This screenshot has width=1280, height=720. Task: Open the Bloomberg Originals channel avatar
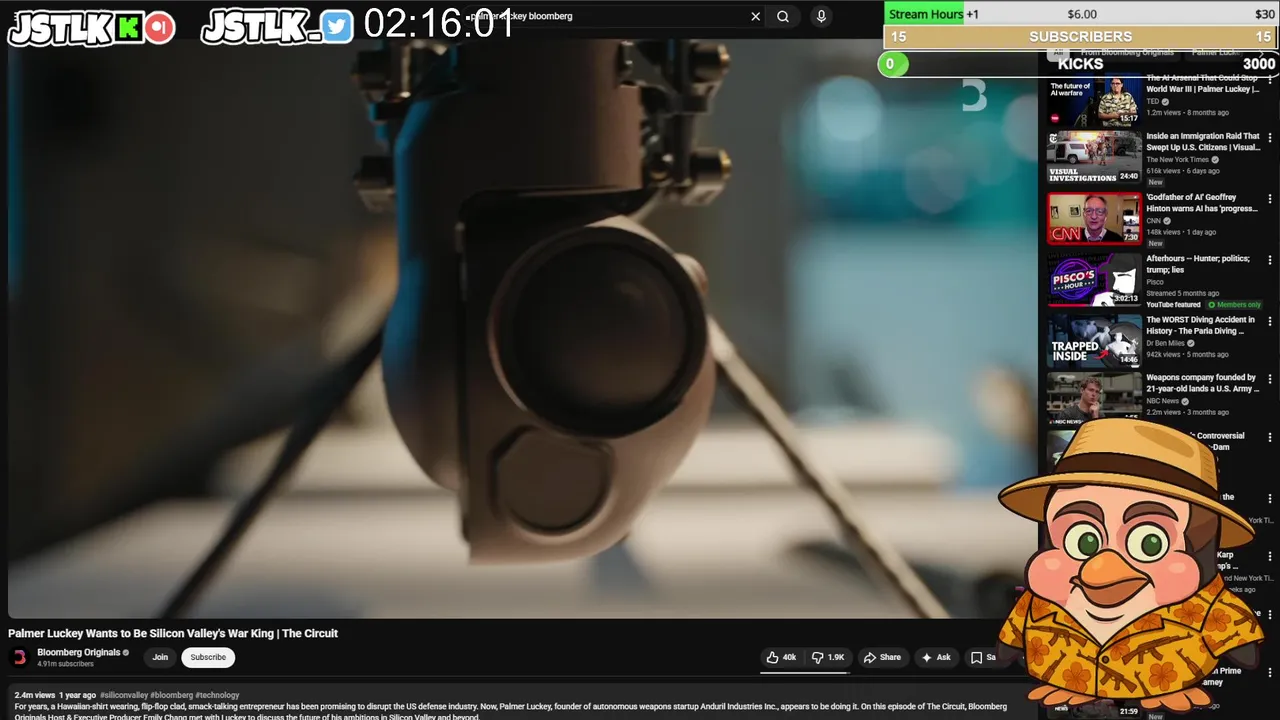coord(19,657)
